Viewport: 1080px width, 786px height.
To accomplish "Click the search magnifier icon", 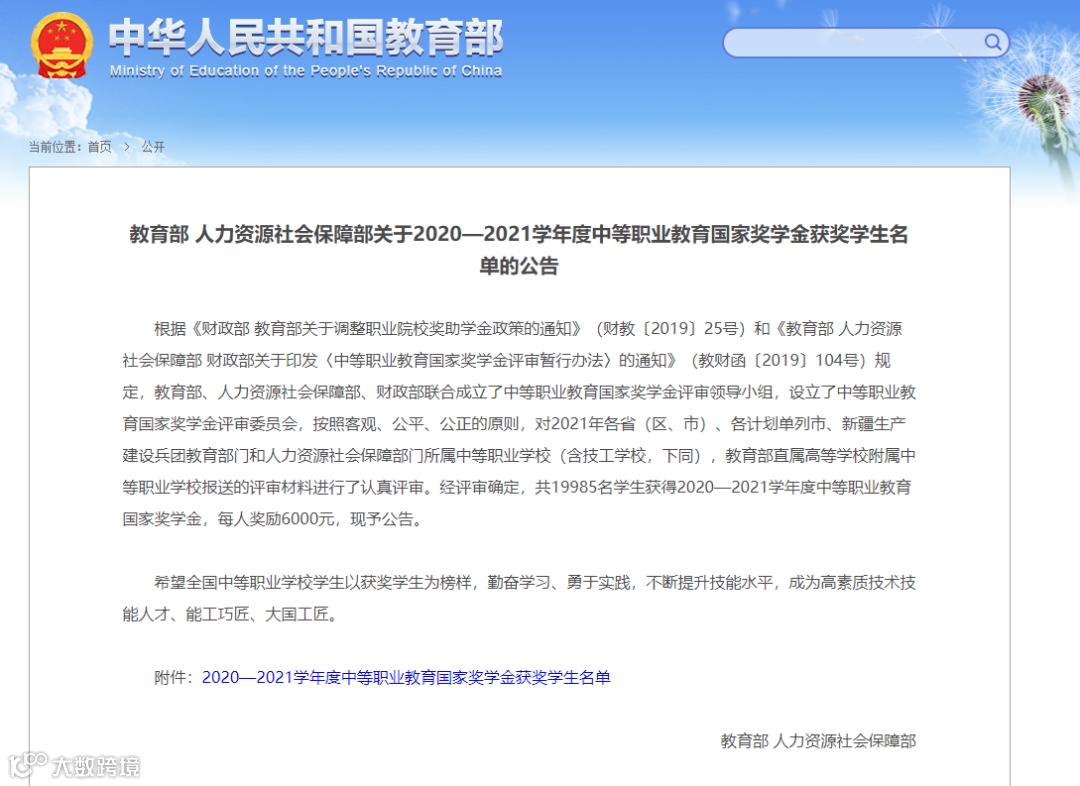I will click(x=993, y=43).
